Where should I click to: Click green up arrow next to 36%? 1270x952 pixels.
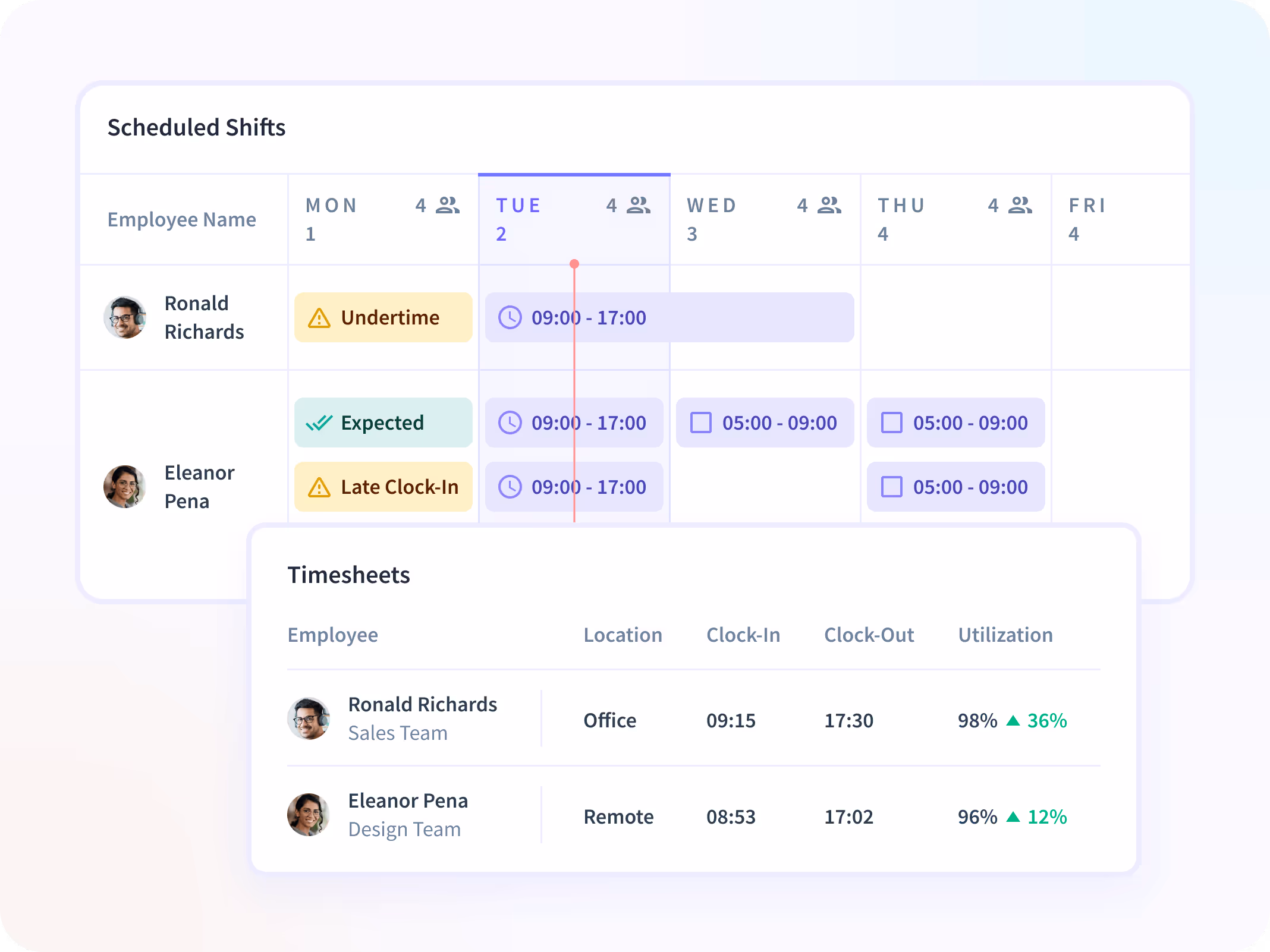coord(1013,721)
